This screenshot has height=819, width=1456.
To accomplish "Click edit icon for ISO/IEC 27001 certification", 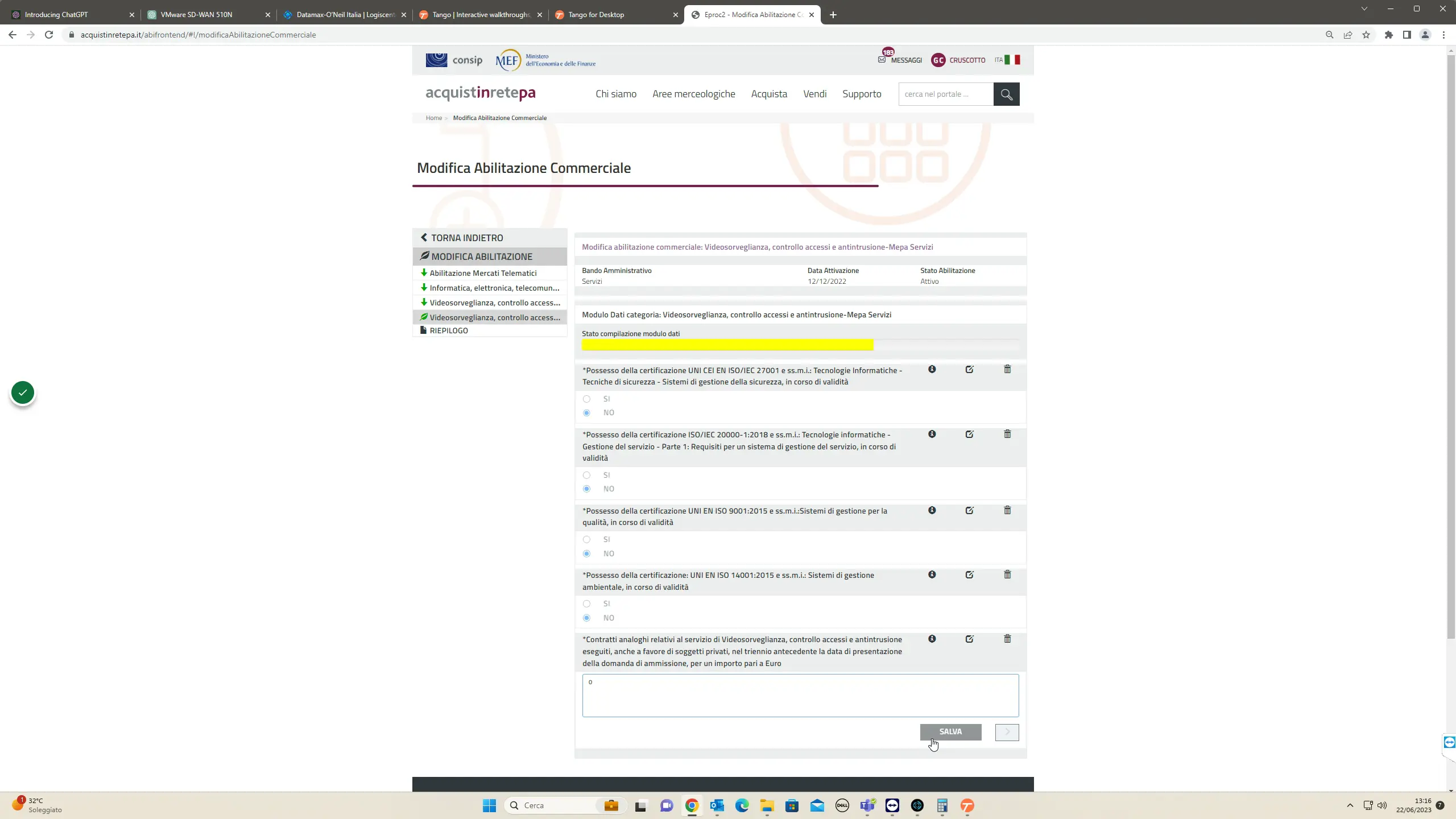I will click(x=969, y=369).
